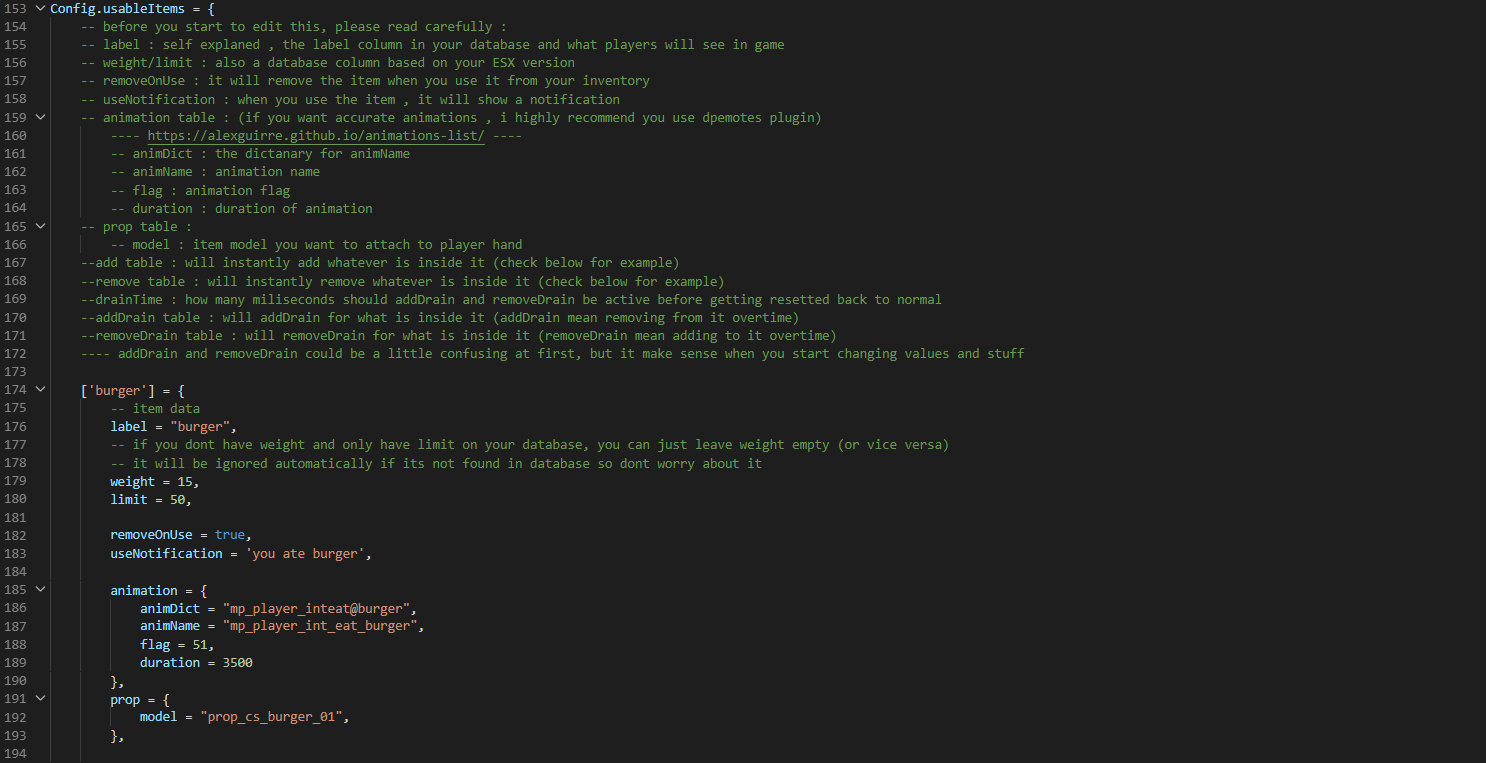
Task: Click line number 153 in gutter
Action: (x=15, y=9)
